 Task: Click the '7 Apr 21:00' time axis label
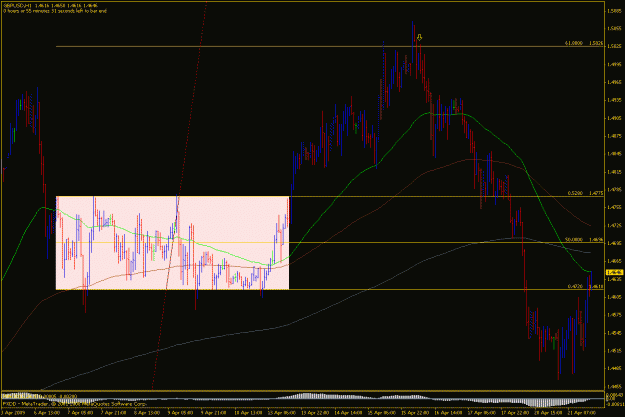113,413
